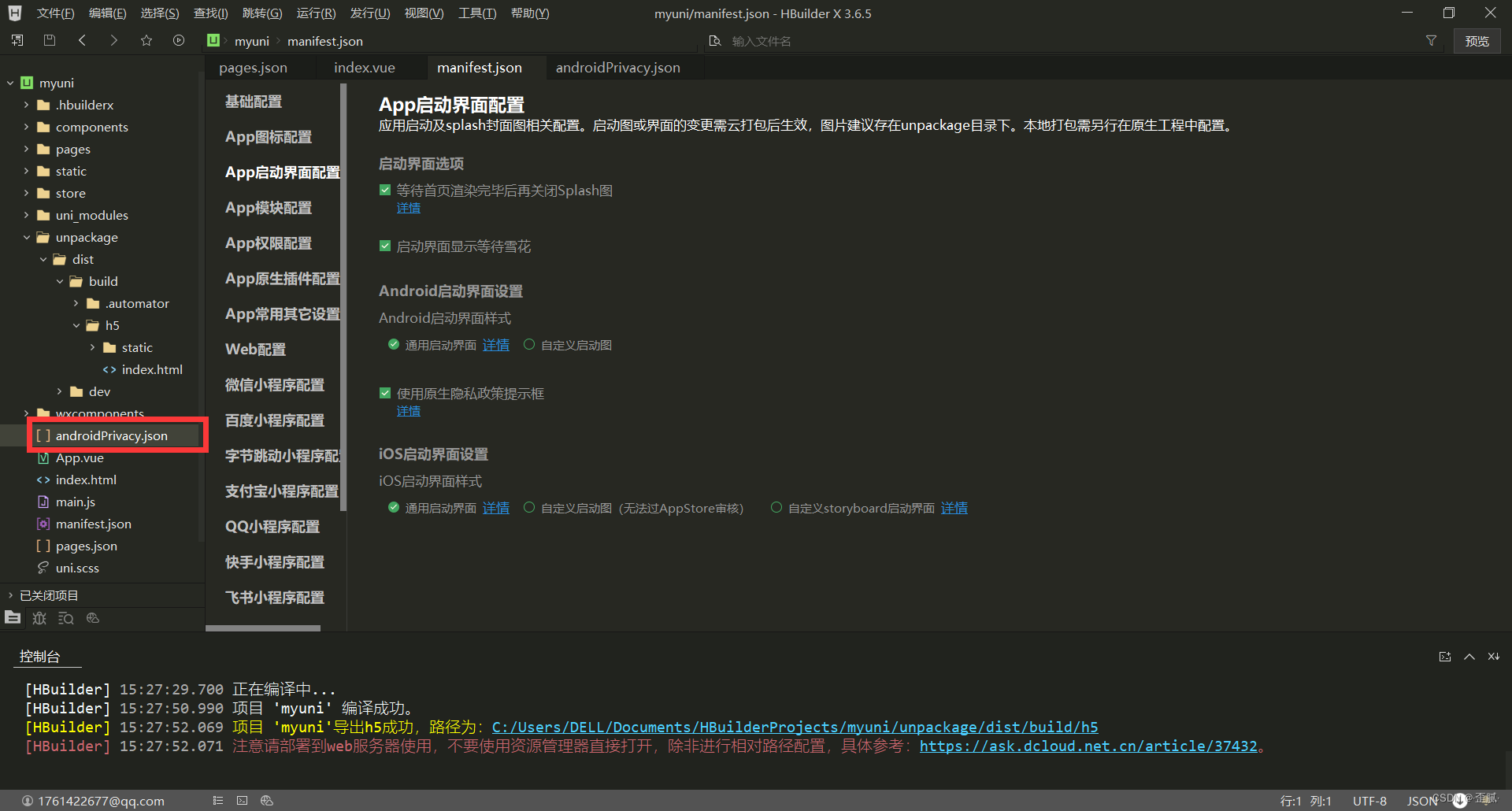Toggle the native privacy policy prompt checkbox

pos(385,393)
